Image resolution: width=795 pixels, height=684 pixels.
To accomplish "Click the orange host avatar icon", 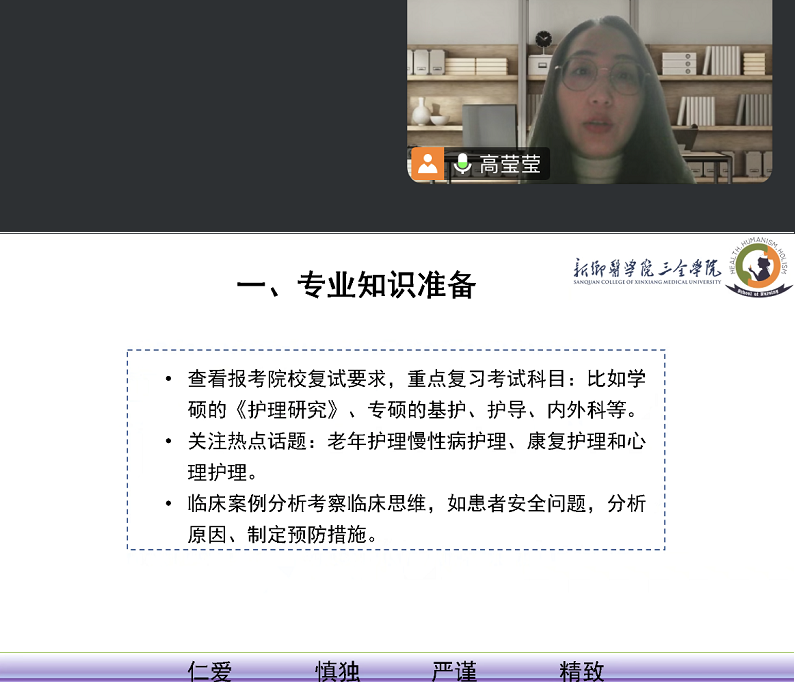I will click(x=428, y=164).
